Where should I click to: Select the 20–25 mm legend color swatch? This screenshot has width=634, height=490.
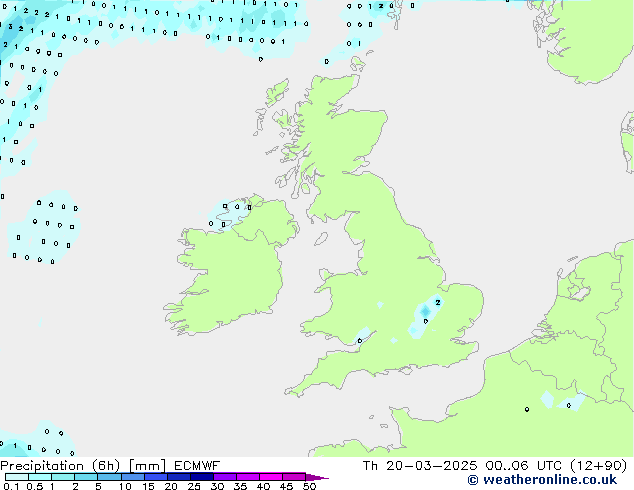click(179, 477)
